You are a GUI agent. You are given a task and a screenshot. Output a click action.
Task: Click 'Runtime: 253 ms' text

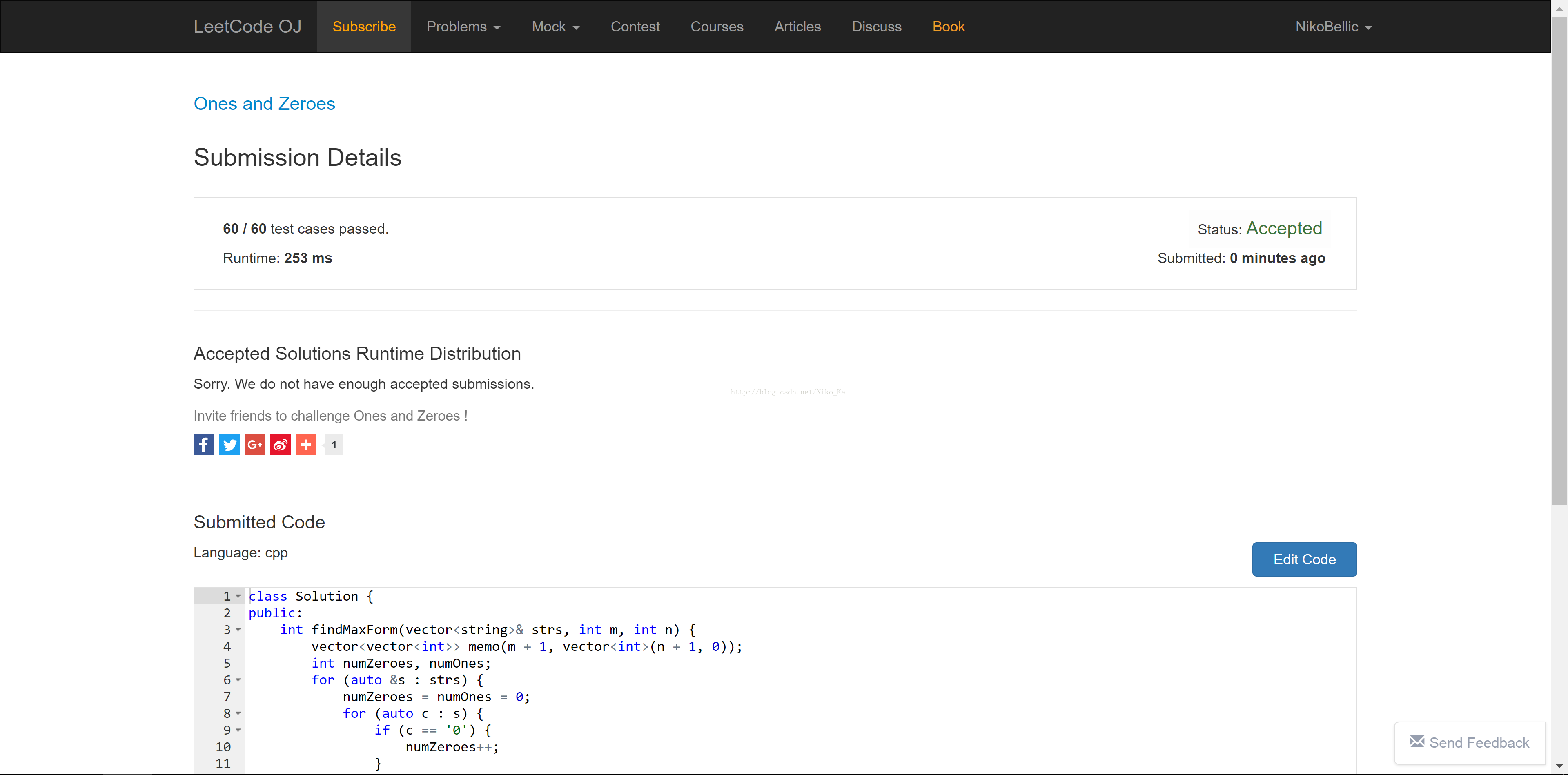pos(278,258)
